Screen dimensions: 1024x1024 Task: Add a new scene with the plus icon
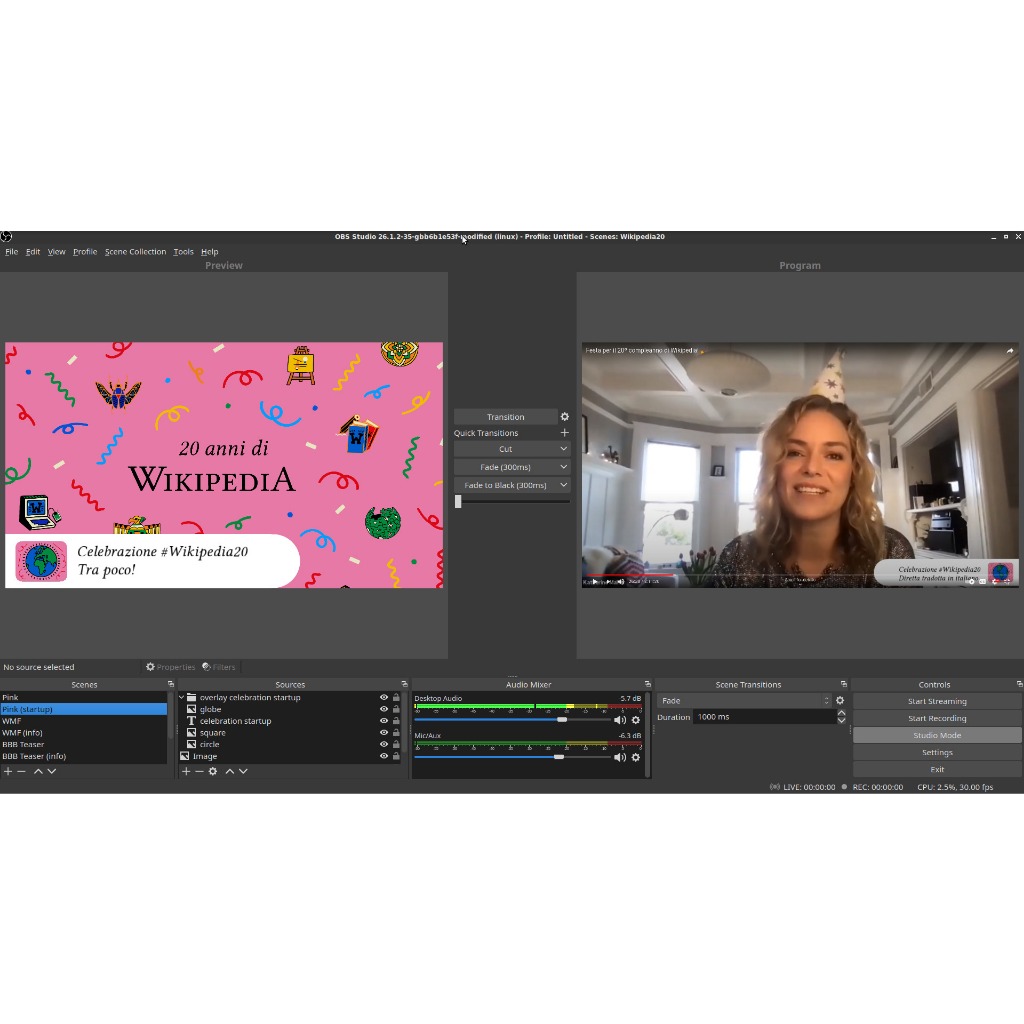pyautogui.click(x=8, y=771)
